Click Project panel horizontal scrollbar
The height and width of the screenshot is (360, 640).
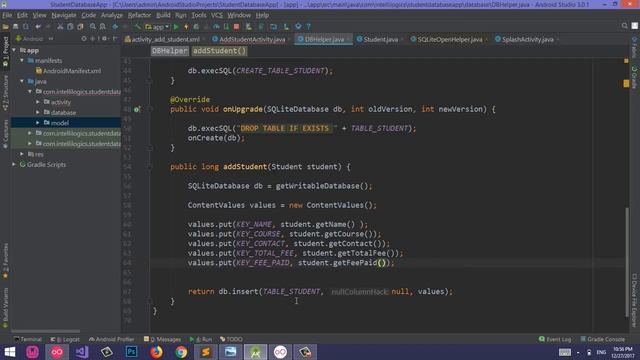click(x=45, y=331)
